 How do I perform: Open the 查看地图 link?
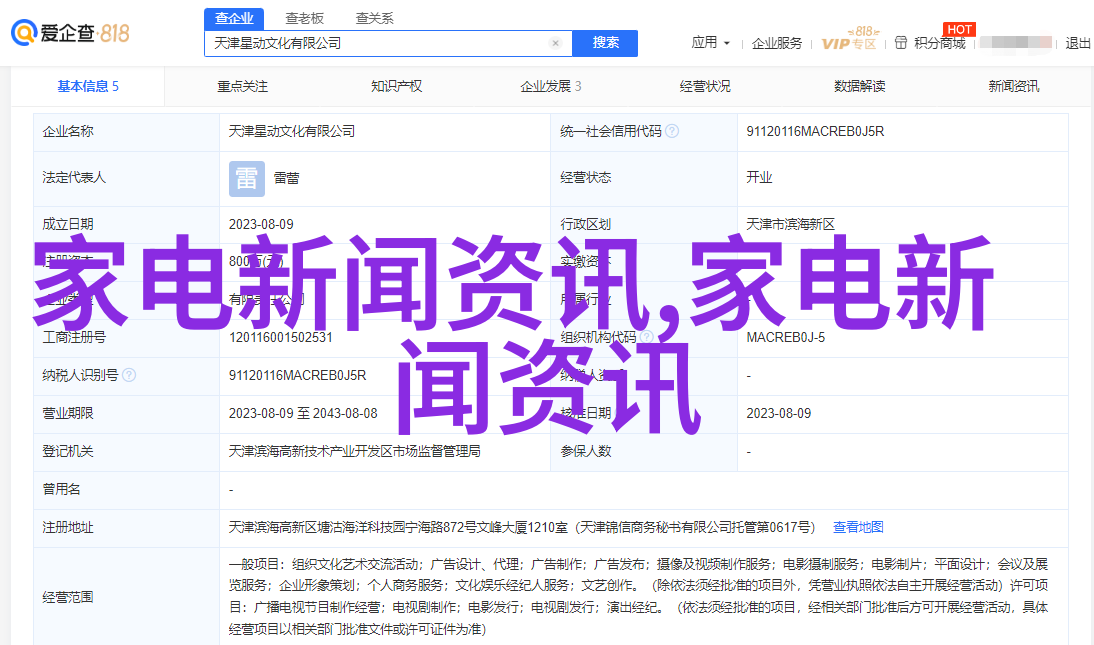[x=858, y=527]
